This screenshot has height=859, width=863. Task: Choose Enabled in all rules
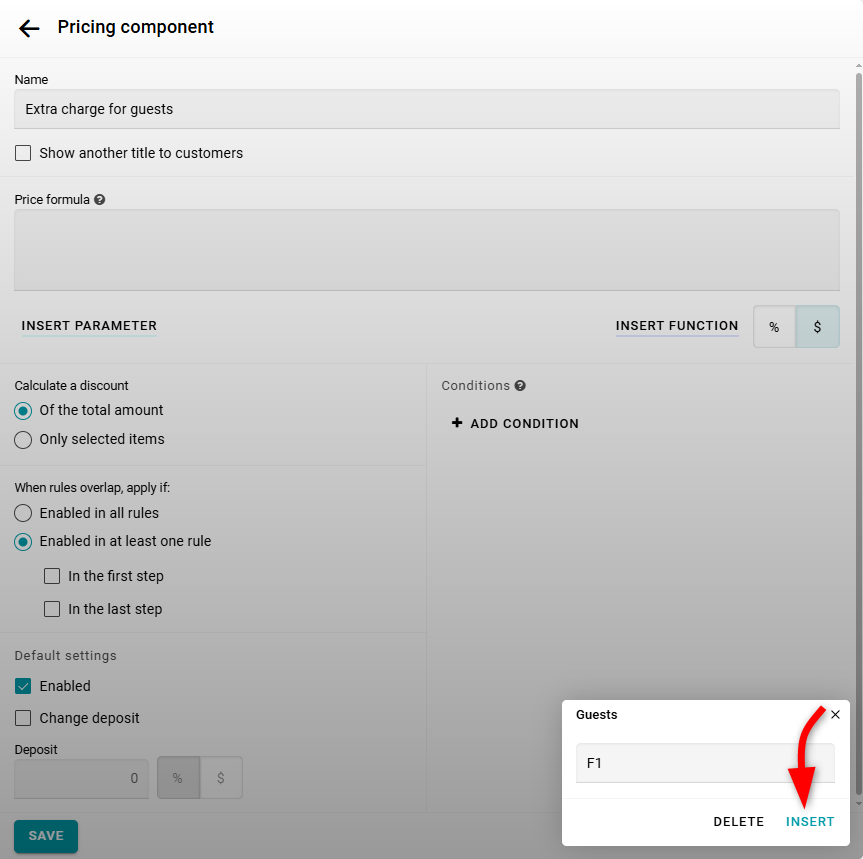(x=23, y=514)
